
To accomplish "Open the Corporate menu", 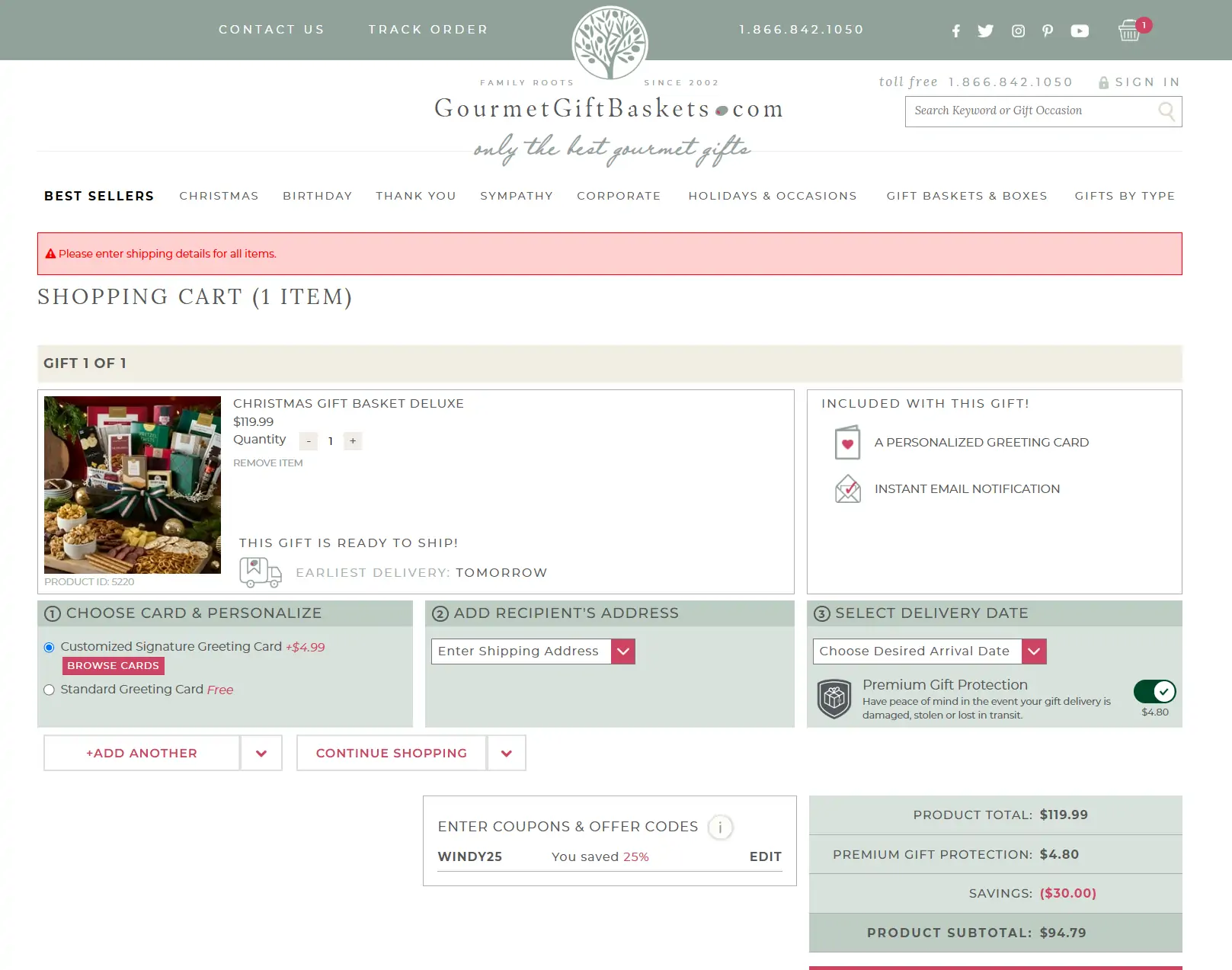I will (x=619, y=196).
